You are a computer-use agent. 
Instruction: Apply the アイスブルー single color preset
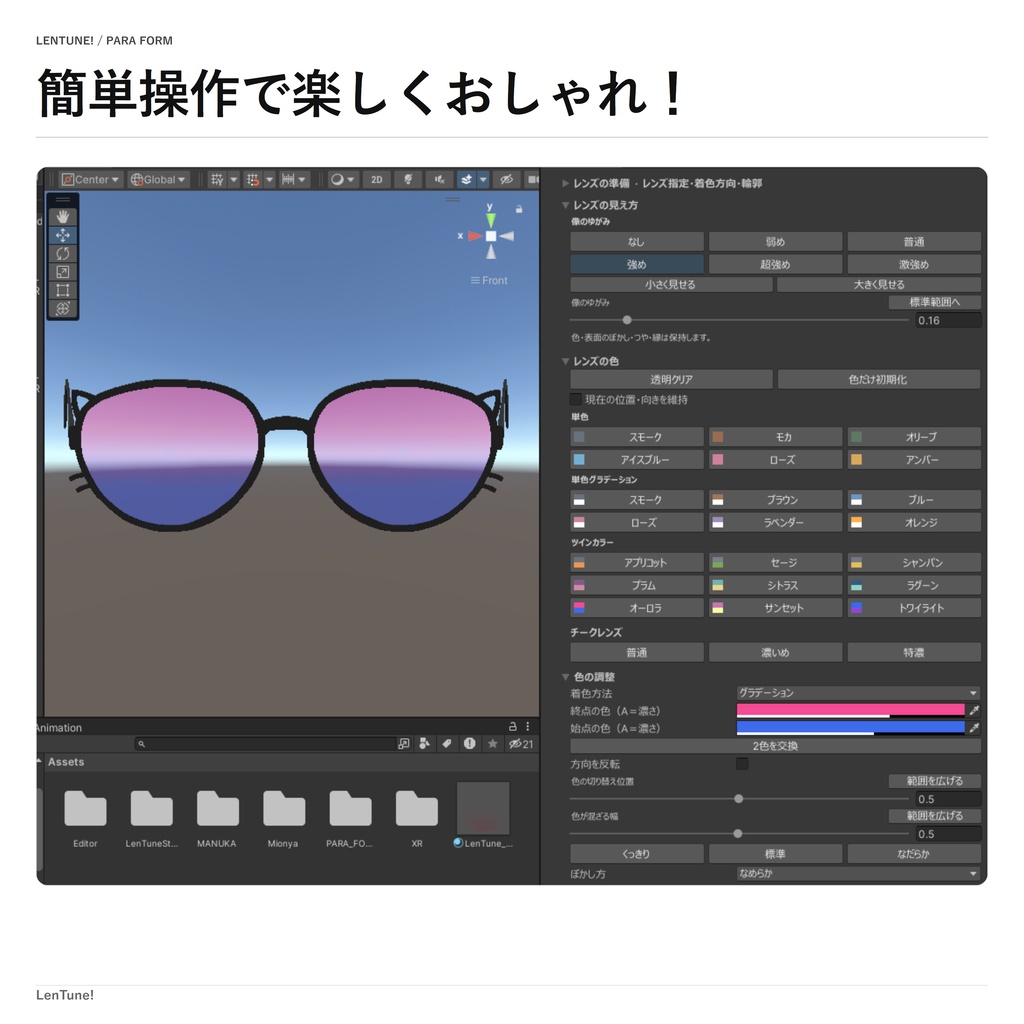637,460
